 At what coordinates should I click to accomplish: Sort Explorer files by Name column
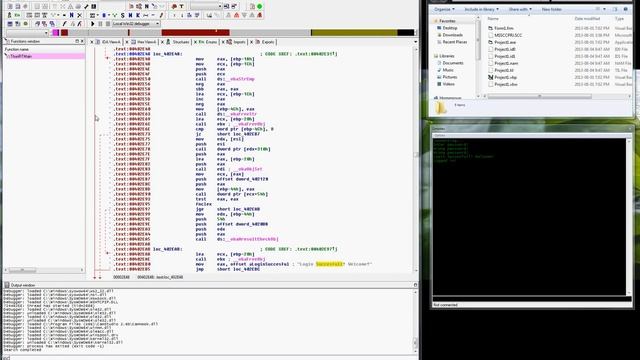(493, 19)
